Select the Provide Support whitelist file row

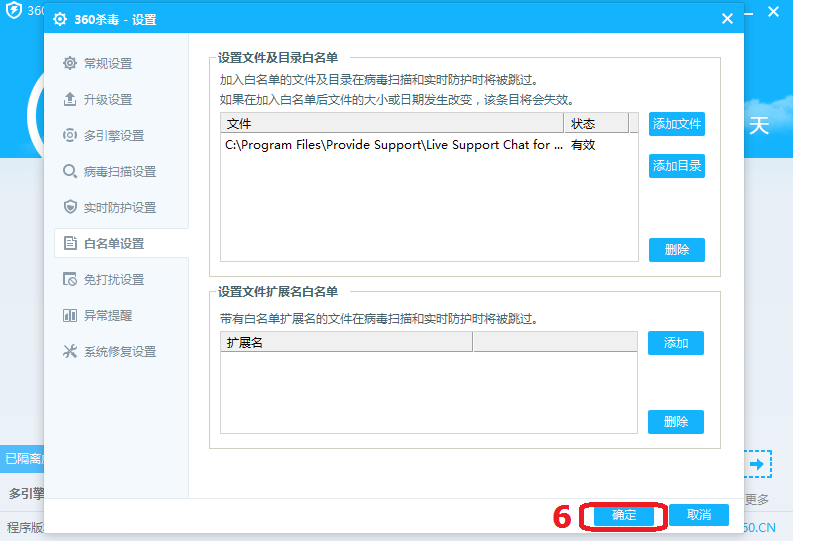[x=428, y=145]
